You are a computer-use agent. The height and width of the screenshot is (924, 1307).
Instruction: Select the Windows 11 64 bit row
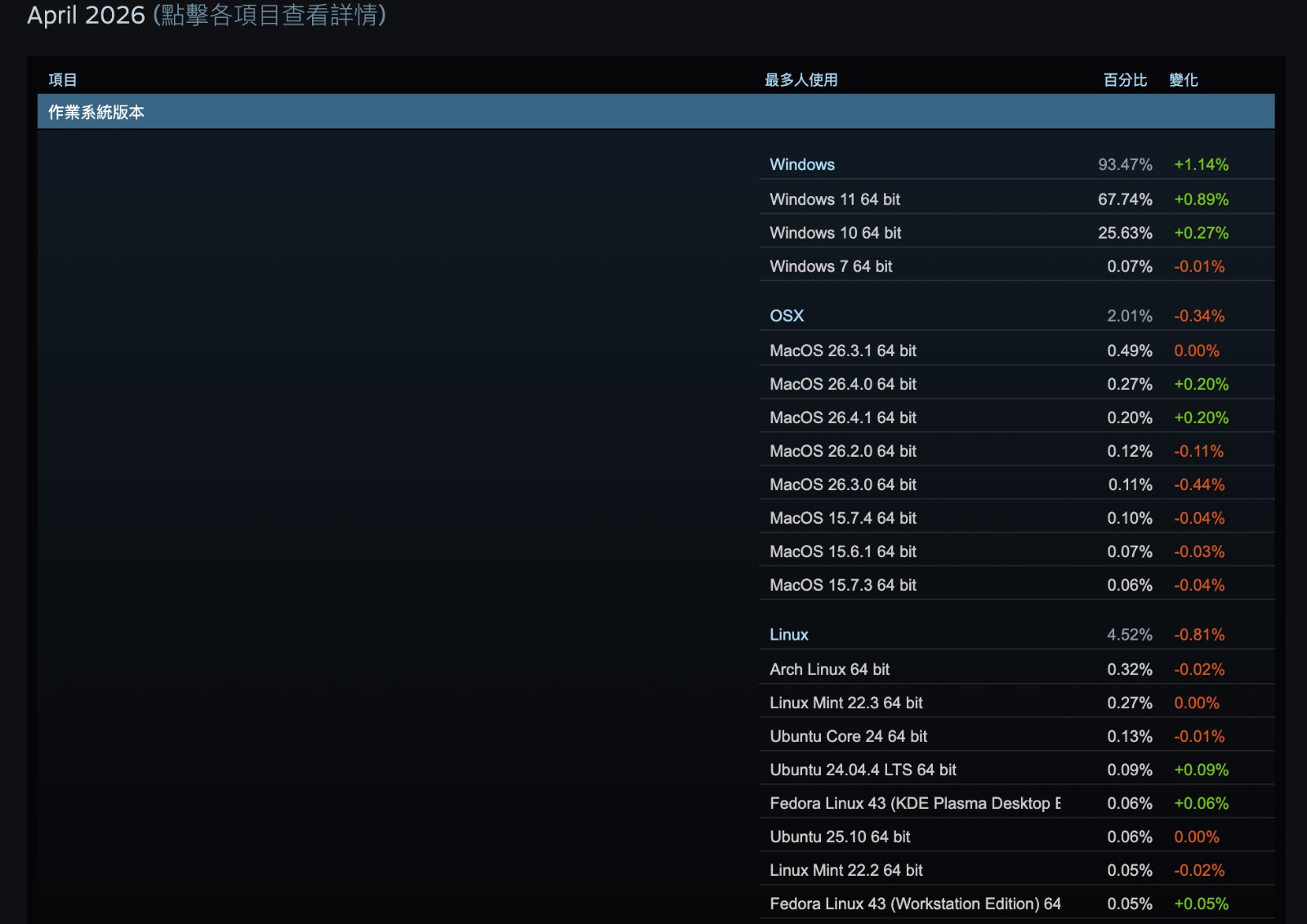coord(1017,199)
